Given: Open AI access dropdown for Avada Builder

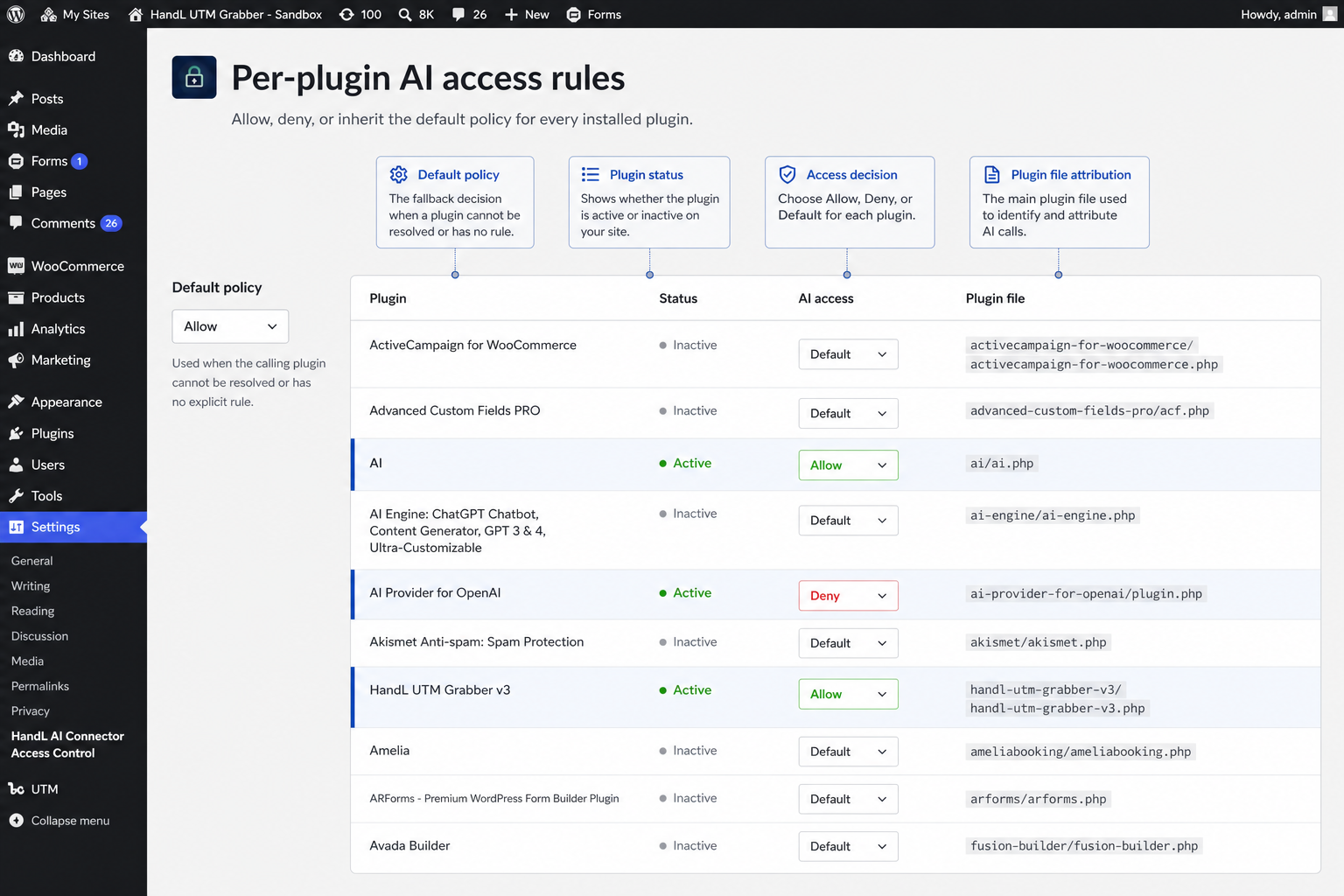Looking at the screenshot, I should tap(848, 846).
